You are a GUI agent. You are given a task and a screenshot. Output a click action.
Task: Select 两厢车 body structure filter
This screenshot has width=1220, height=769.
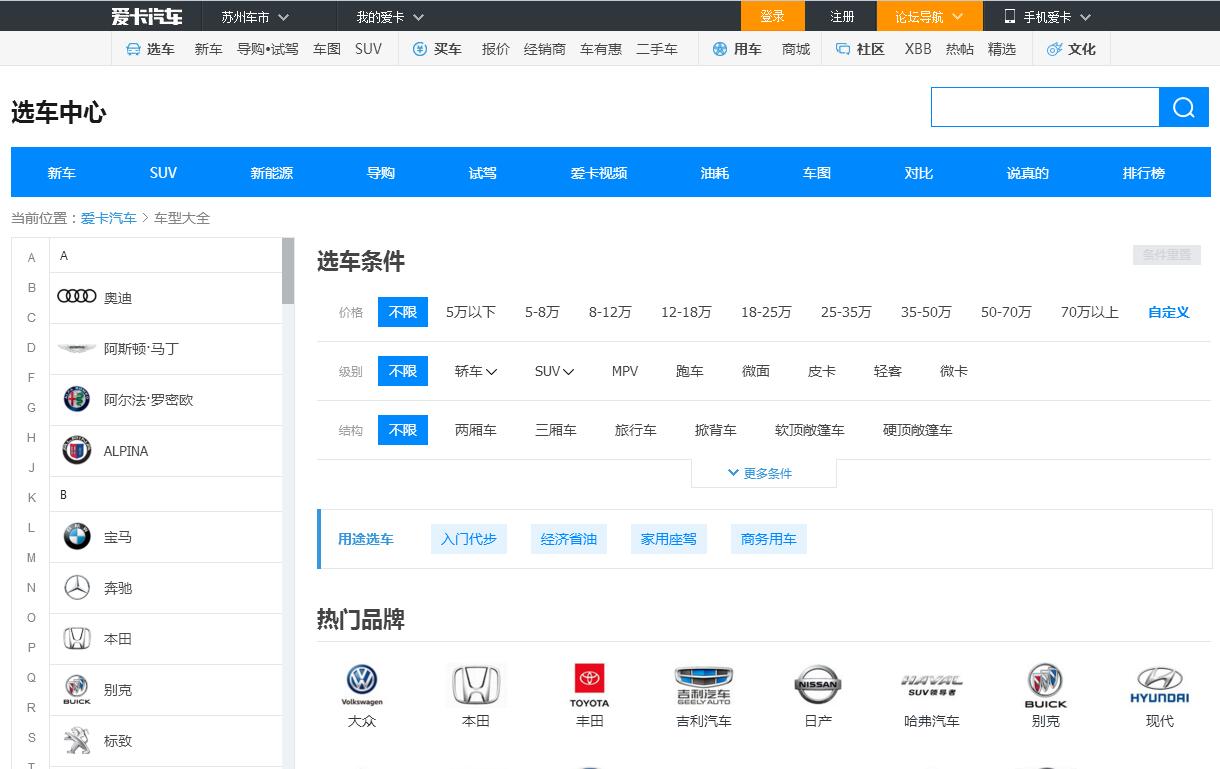[475, 430]
